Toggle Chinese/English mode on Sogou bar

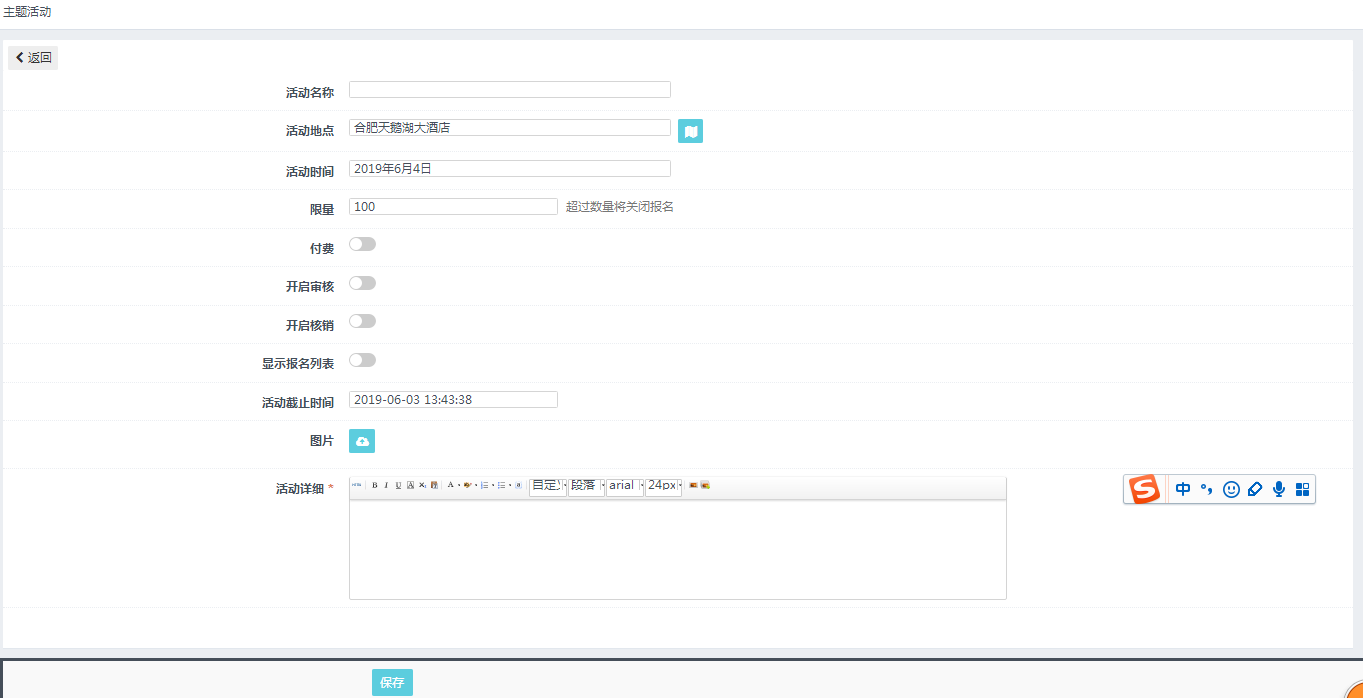point(1183,489)
